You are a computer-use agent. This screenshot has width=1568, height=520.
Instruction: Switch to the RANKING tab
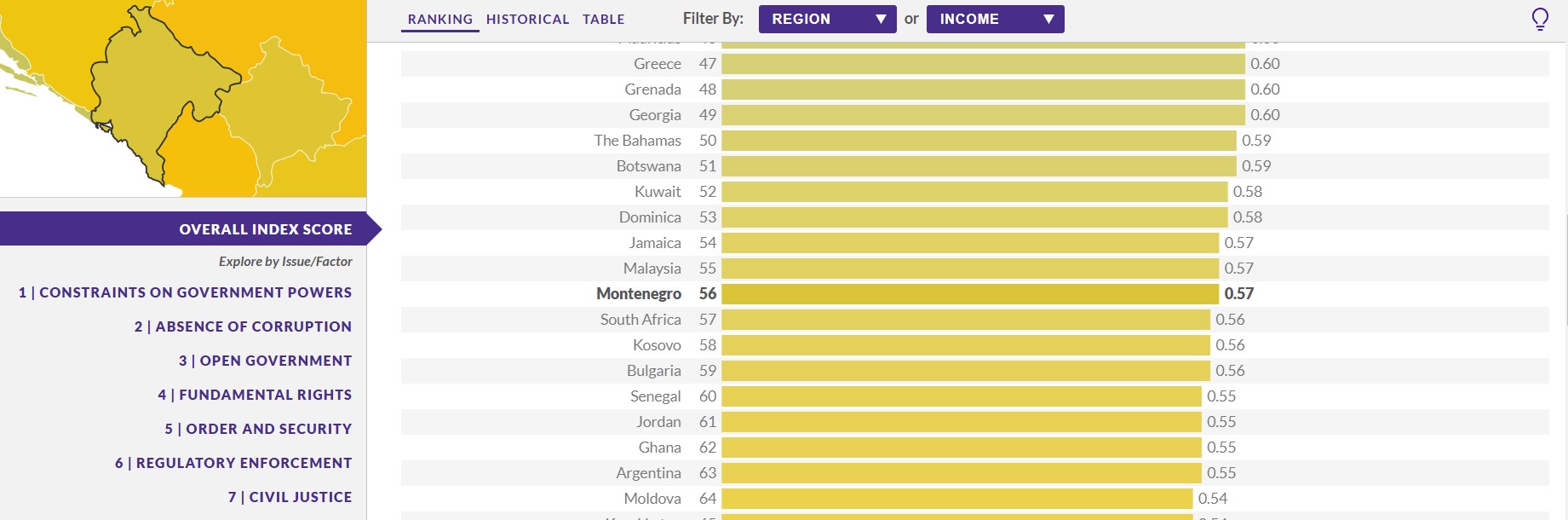[x=439, y=19]
